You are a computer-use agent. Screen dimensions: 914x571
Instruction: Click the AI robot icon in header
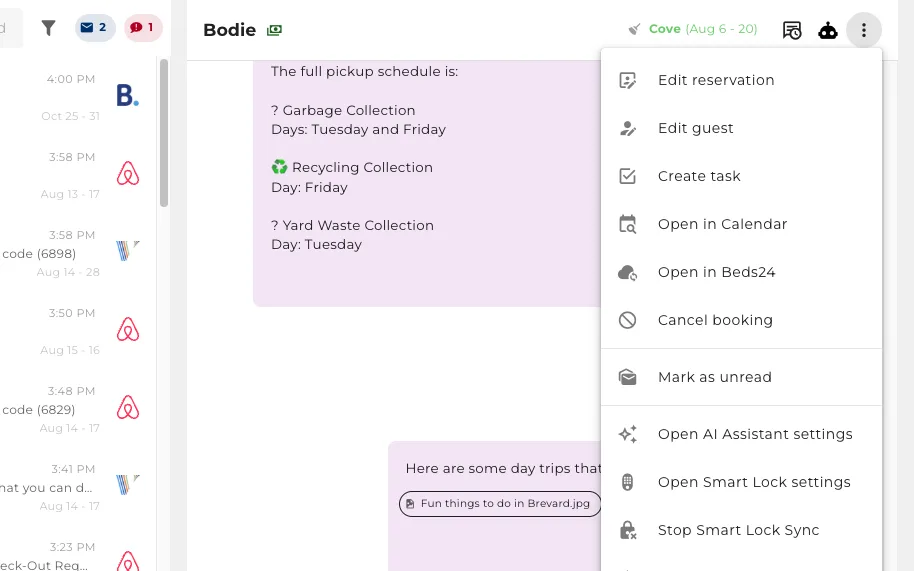[x=828, y=30]
